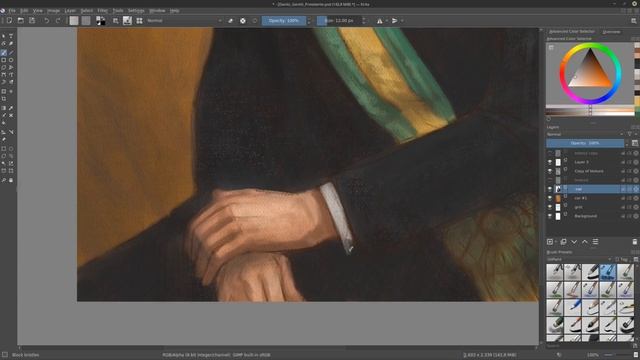Select the Elliptical Selection tool
Image resolution: width=640 pixels, height=360 pixels.
(x=11, y=149)
